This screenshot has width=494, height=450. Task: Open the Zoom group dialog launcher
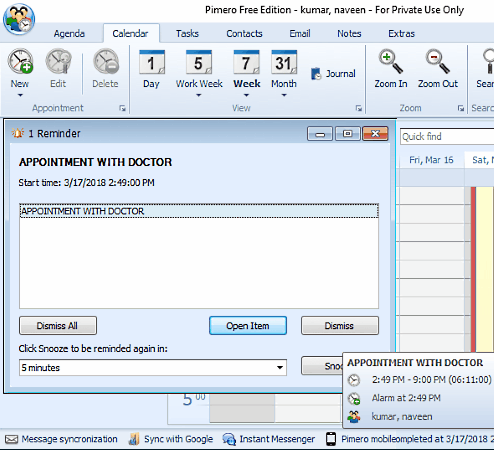[461, 108]
